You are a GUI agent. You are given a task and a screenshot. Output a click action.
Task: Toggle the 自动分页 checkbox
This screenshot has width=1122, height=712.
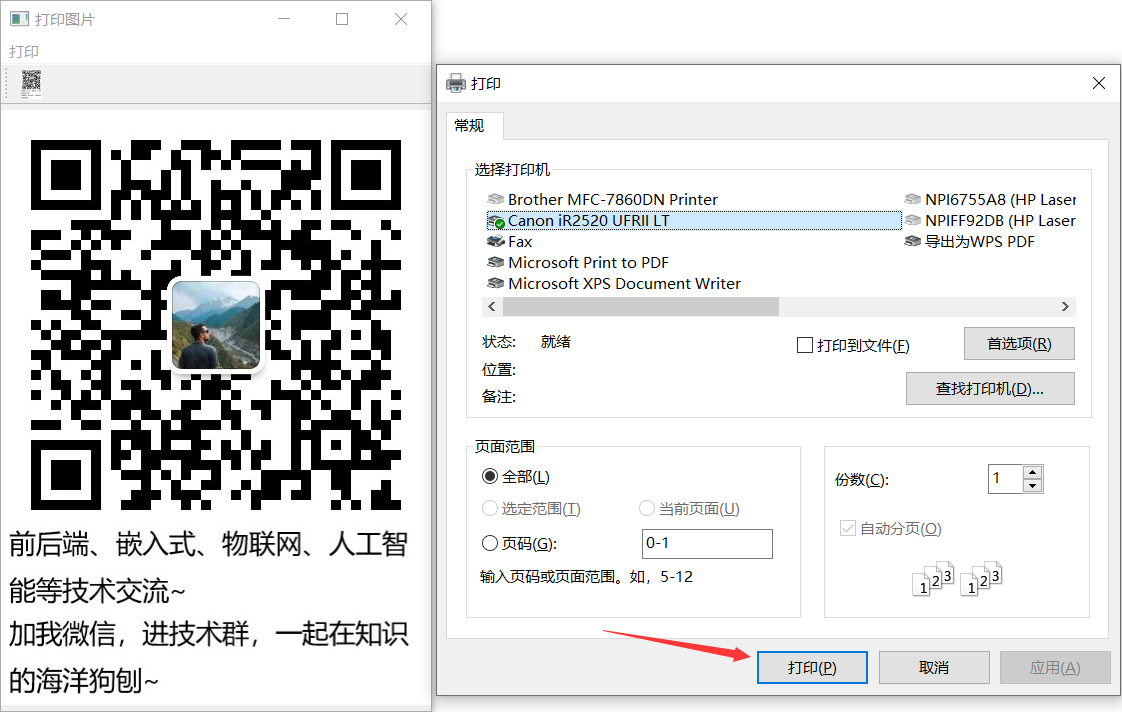(x=848, y=529)
